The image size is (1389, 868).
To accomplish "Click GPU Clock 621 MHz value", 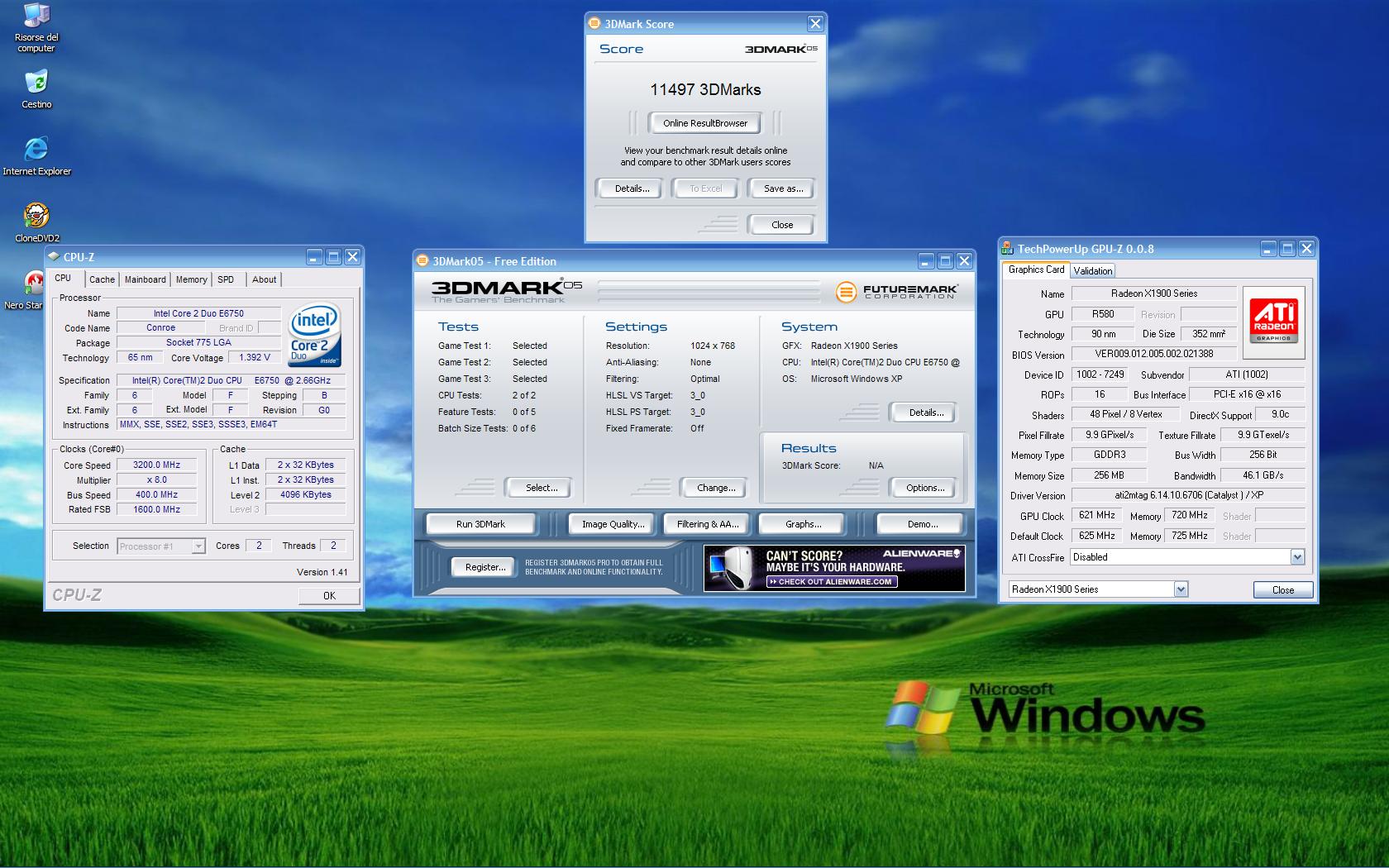I will [x=1096, y=515].
